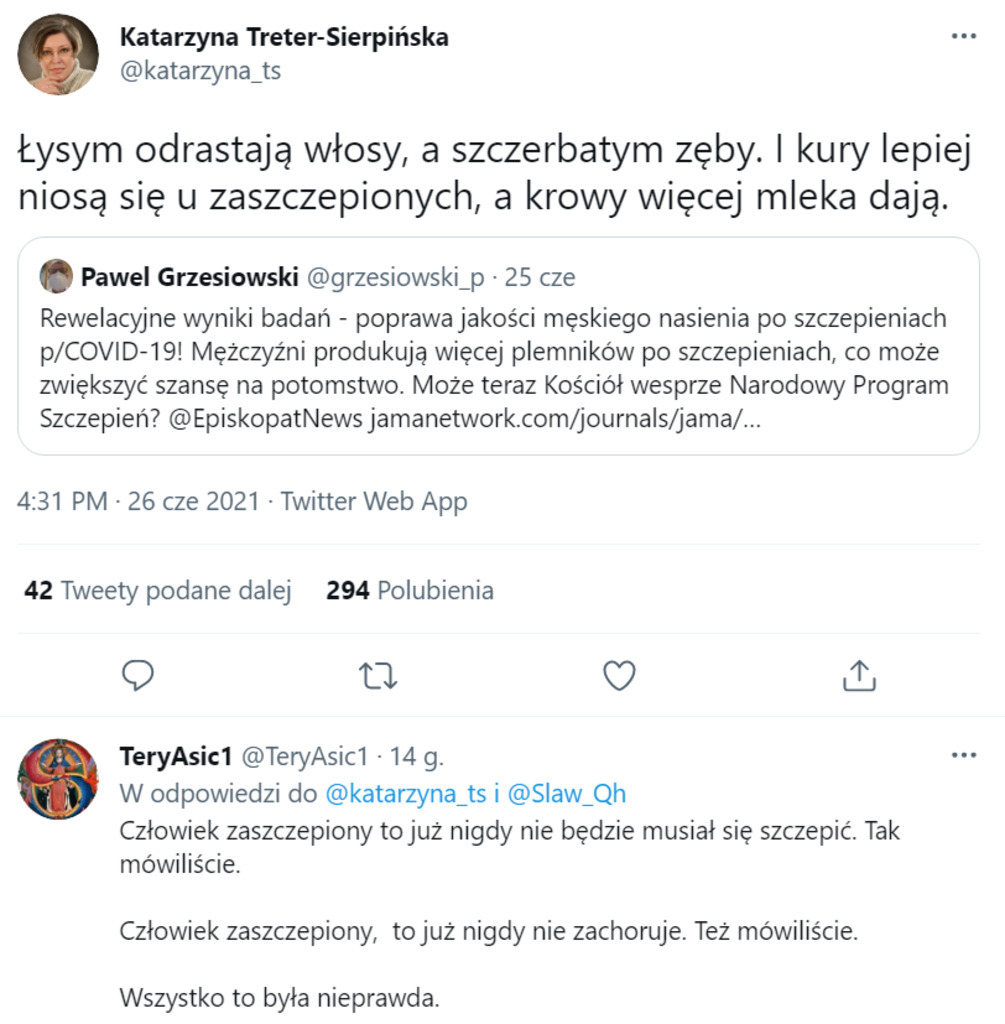Click the @katarzyna_ts handle under name
The height and width of the screenshot is (1024, 1005).
[200, 72]
